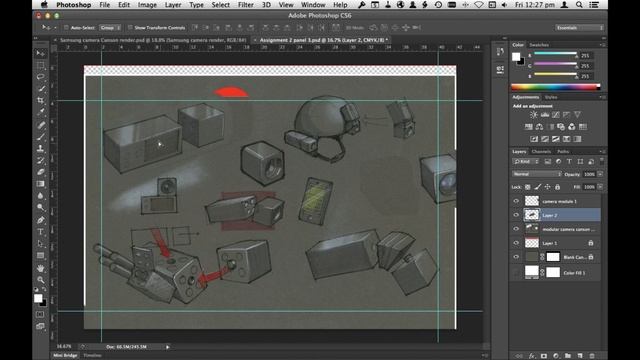Screen dimensions: 640x360
Task: Create a new layer
Action: (580, 356)
